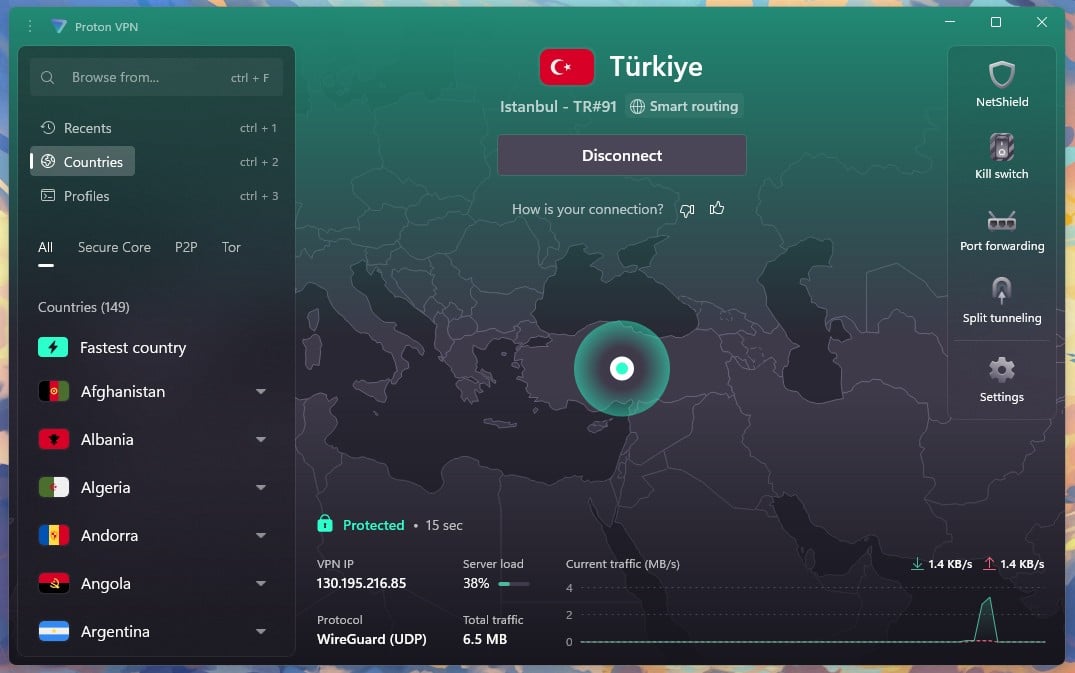Click the Andorra flag icon

pyautogui.click(x=53, y=535)
